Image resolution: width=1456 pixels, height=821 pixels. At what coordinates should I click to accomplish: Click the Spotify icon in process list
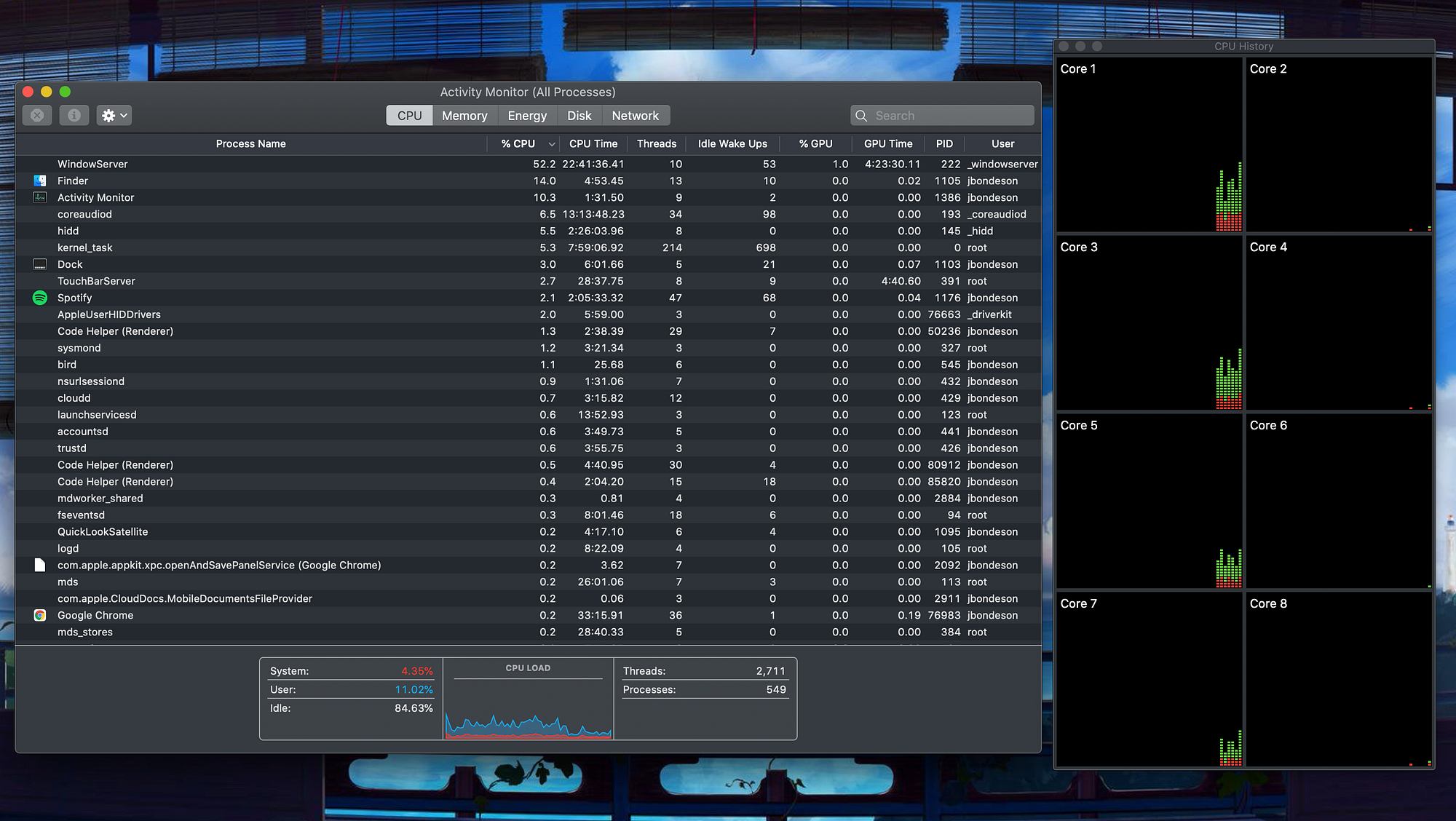click(40, 298)
